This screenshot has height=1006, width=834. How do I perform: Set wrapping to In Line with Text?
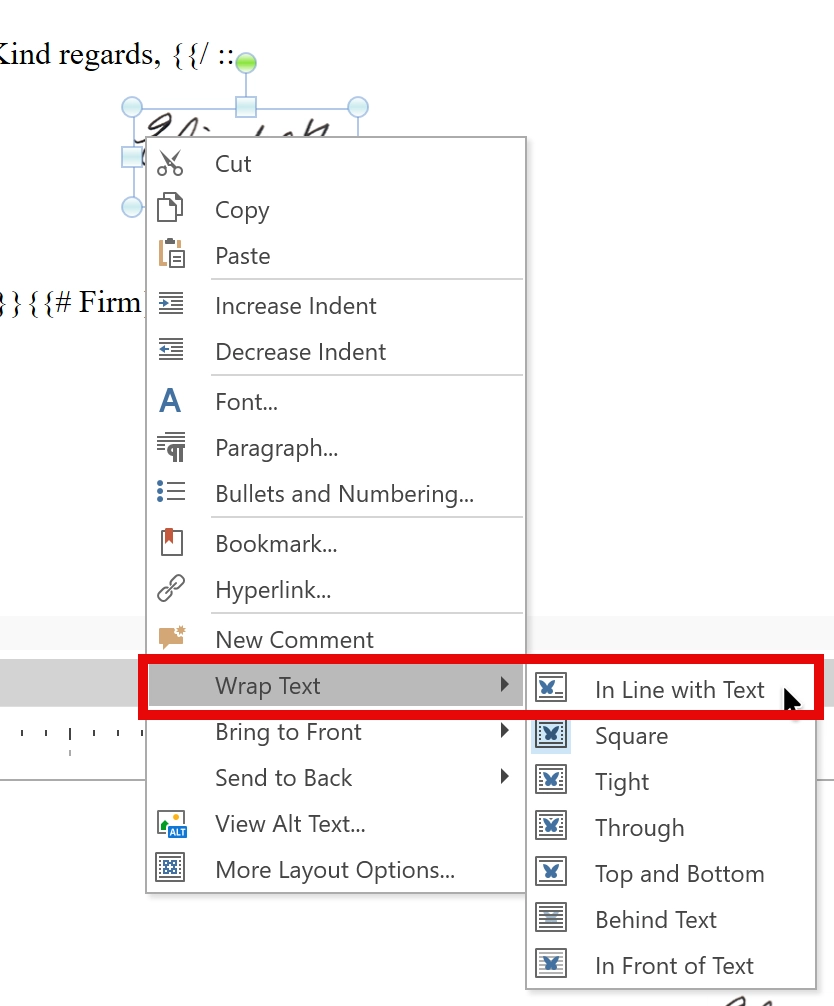(671, 689)
